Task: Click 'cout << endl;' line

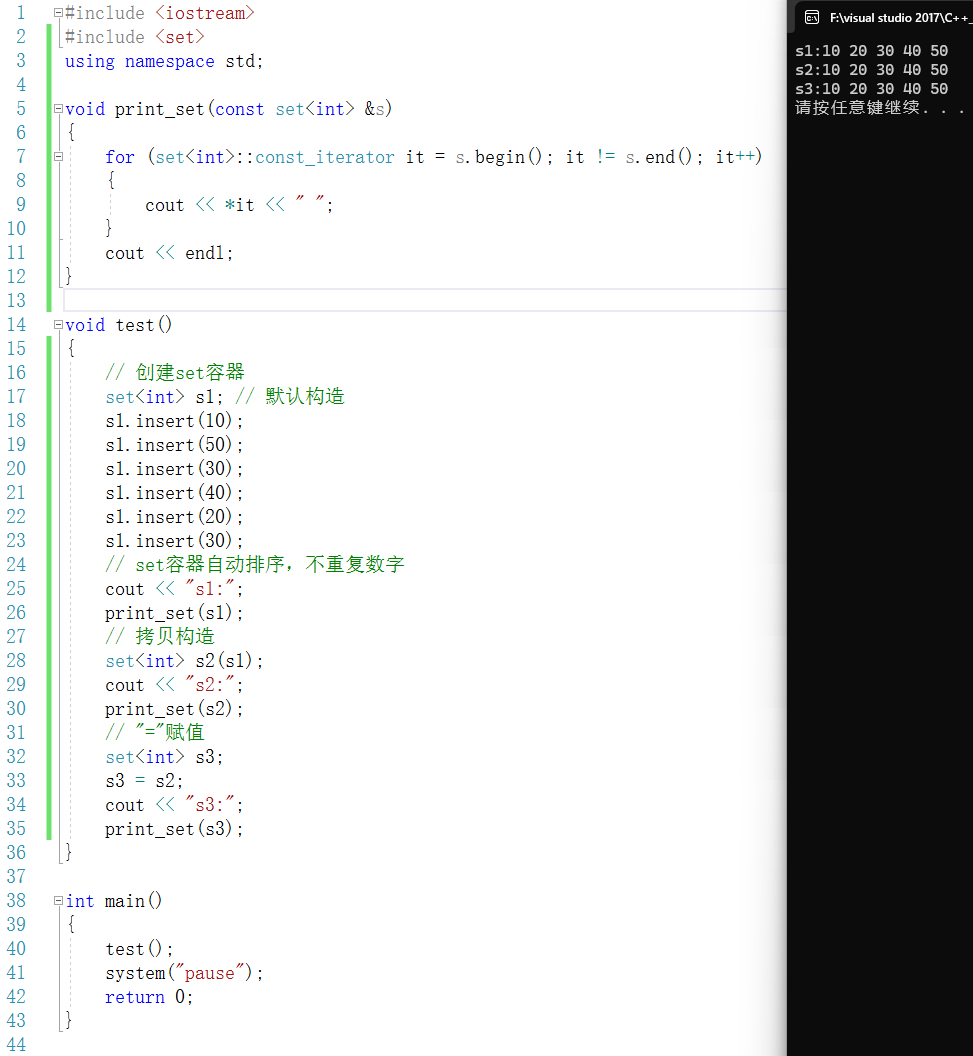Action: (x=169, y=253)
